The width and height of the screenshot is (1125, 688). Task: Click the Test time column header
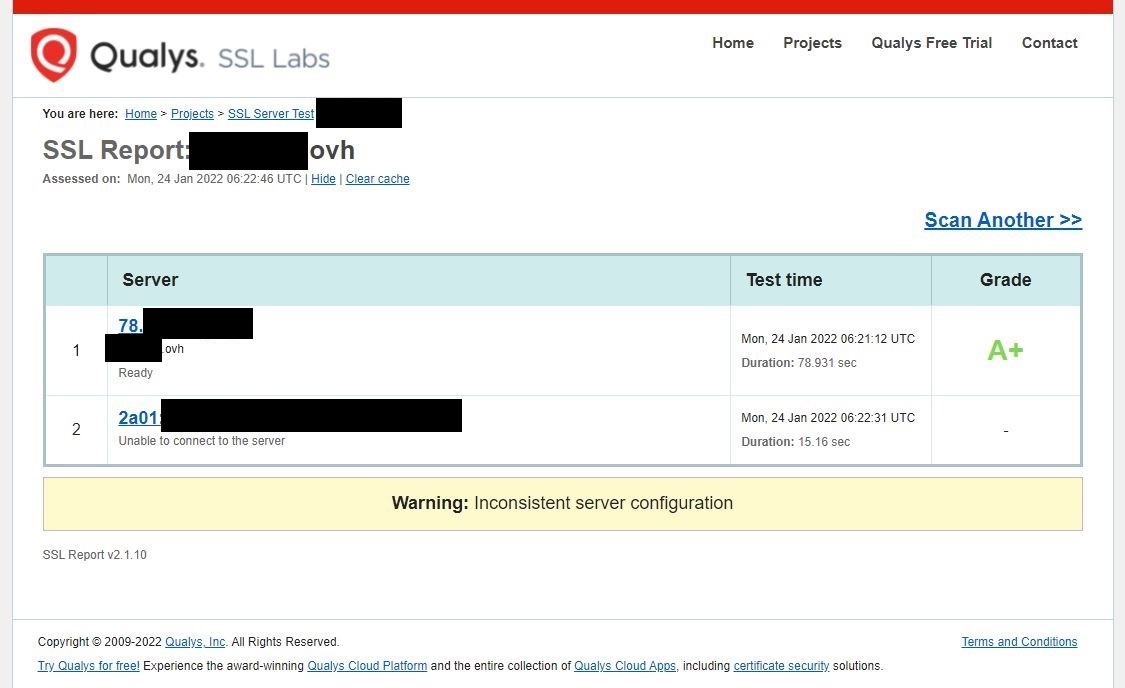click(784, 280)
